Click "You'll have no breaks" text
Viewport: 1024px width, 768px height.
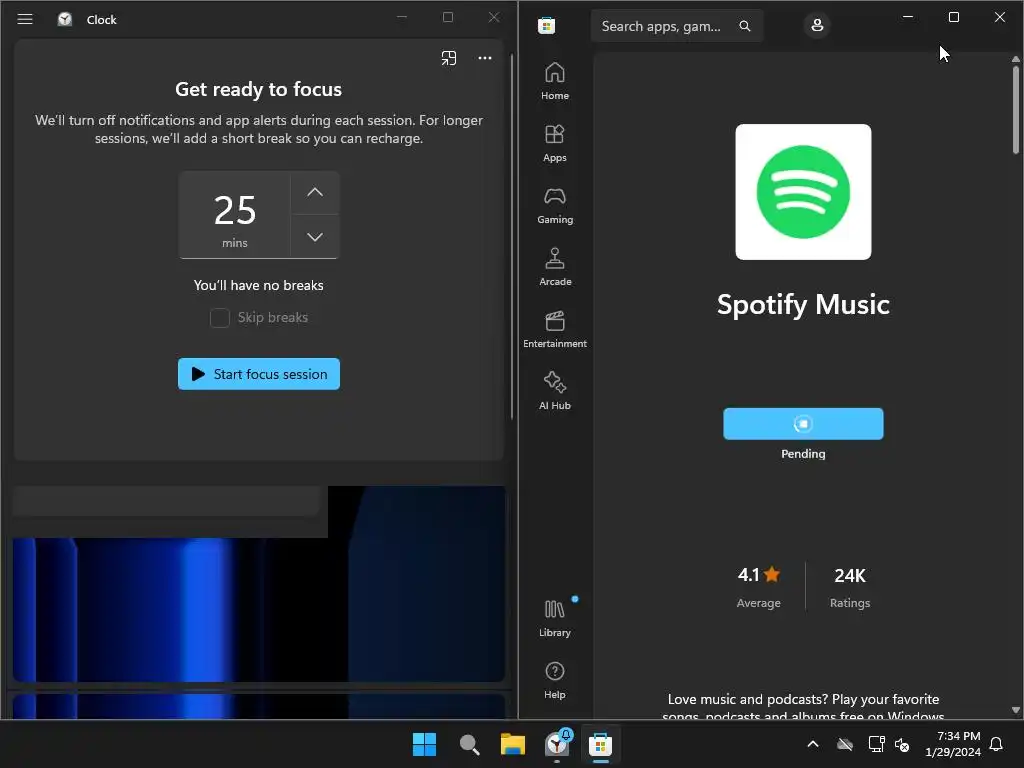click(x=259, y=285)
